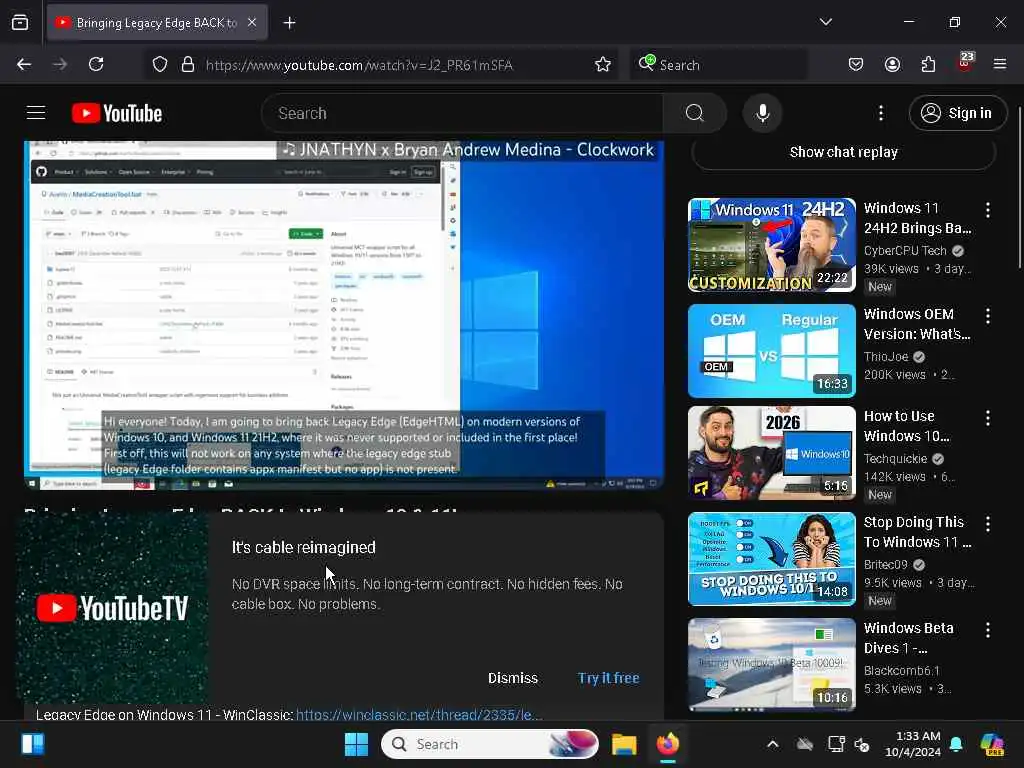Click title Windows OEM Version: What's...
The height and width of the screenshot is (768, 1024).
point(917,324)
